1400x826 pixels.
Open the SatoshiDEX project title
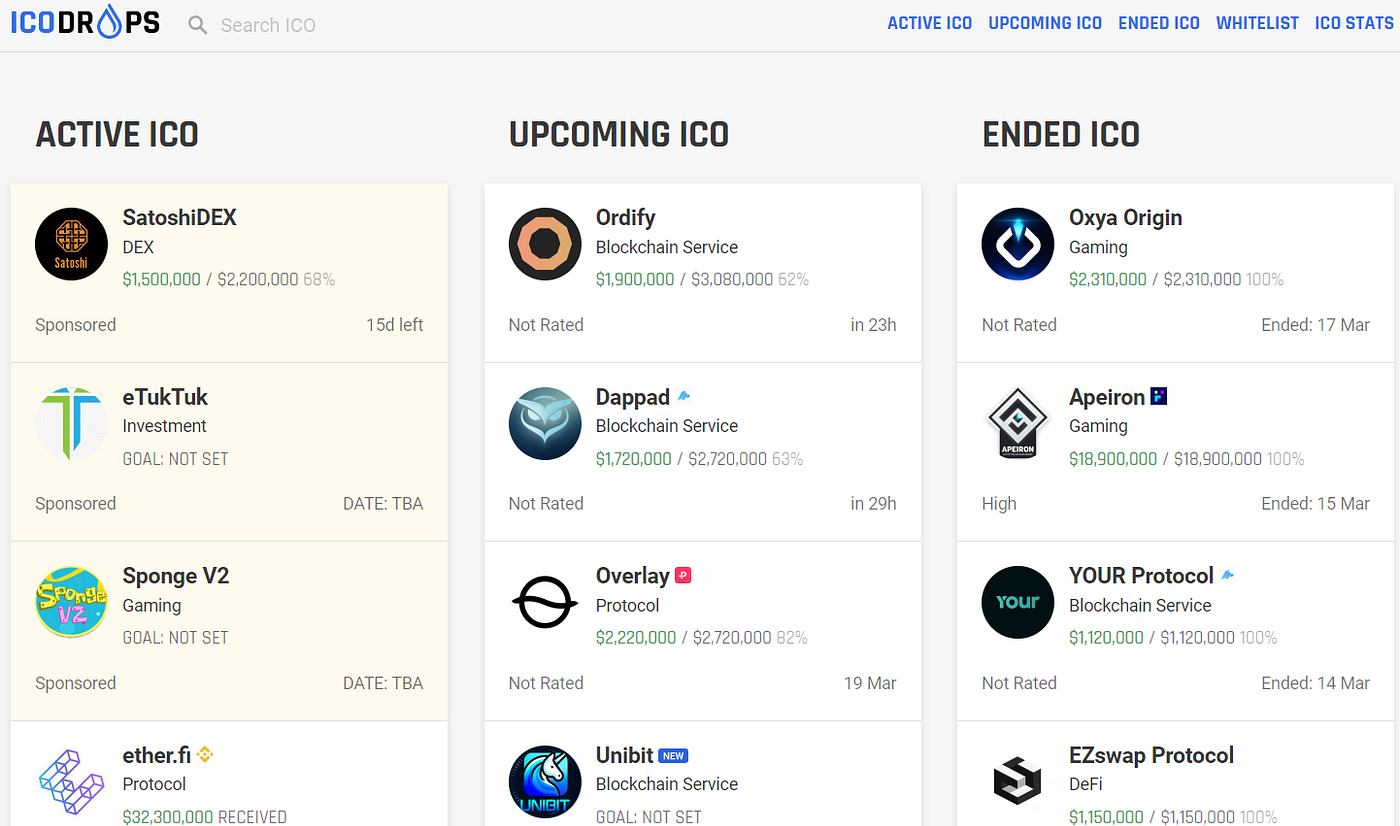180,218
